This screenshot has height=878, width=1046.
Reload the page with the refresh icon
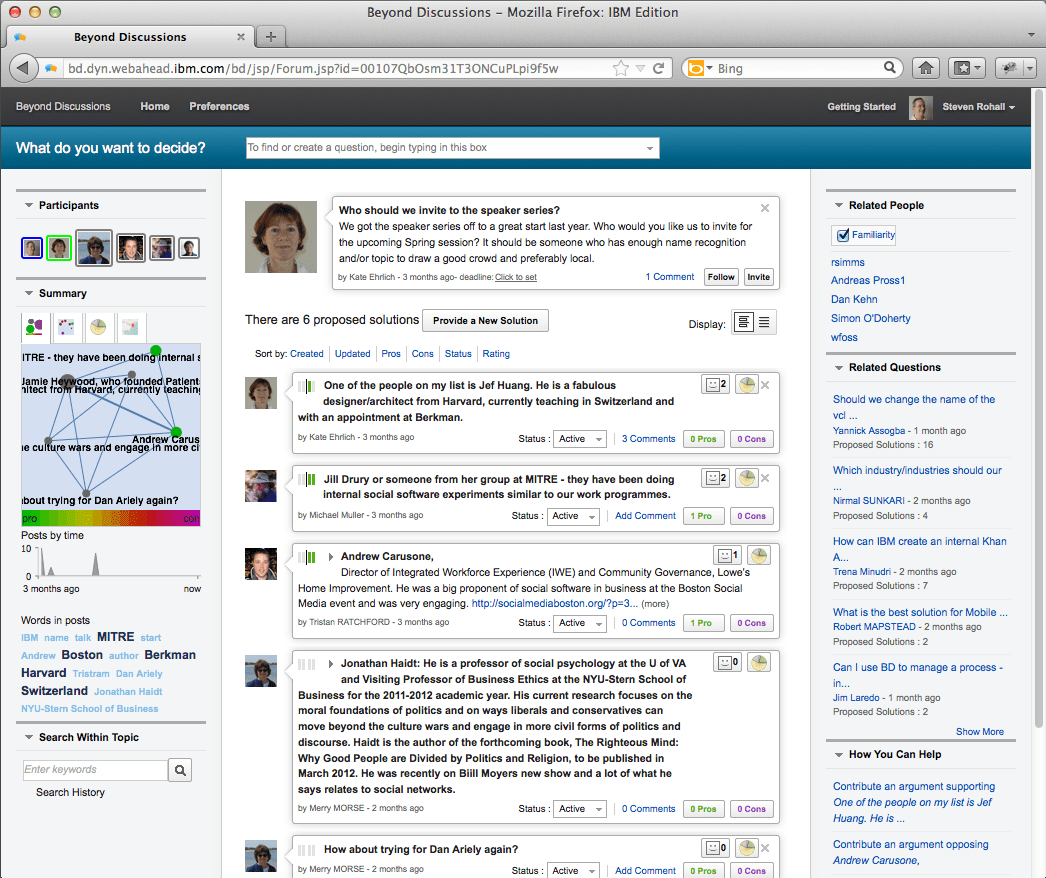658,68
